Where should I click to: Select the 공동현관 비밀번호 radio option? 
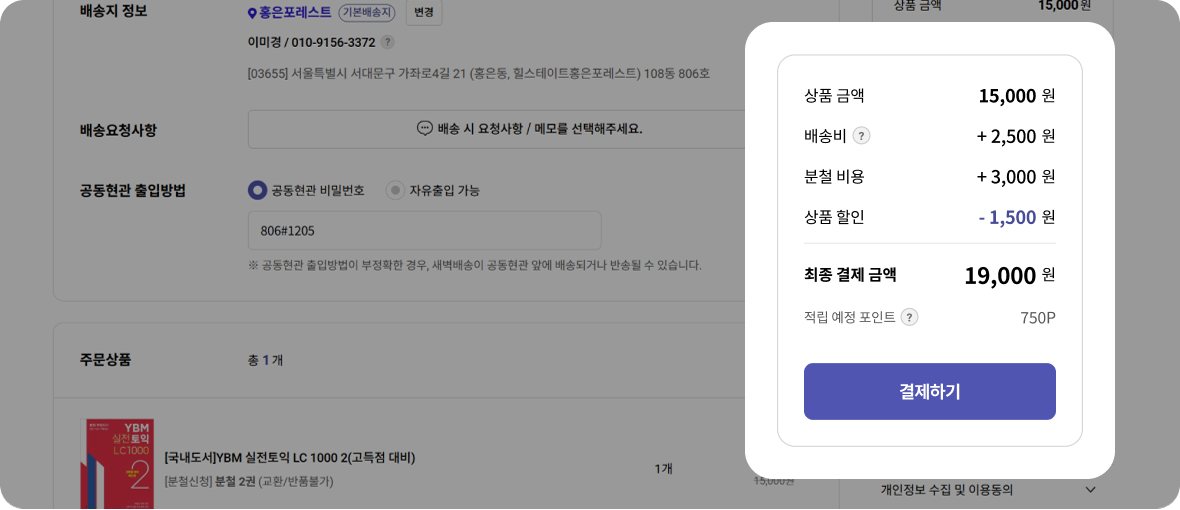click(x=257, y=190)
